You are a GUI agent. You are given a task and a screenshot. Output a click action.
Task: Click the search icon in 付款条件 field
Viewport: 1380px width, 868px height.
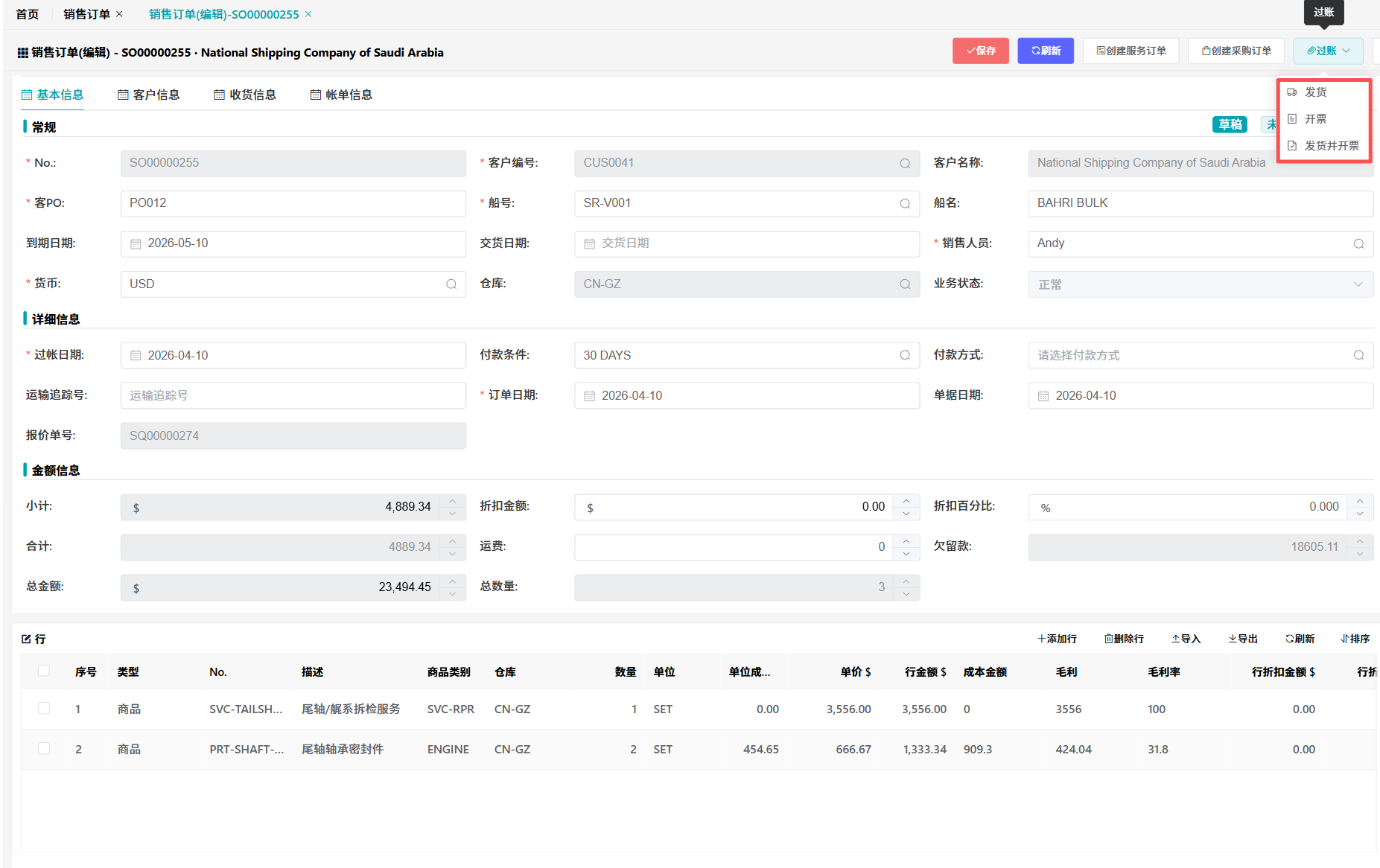click(904, 356)
